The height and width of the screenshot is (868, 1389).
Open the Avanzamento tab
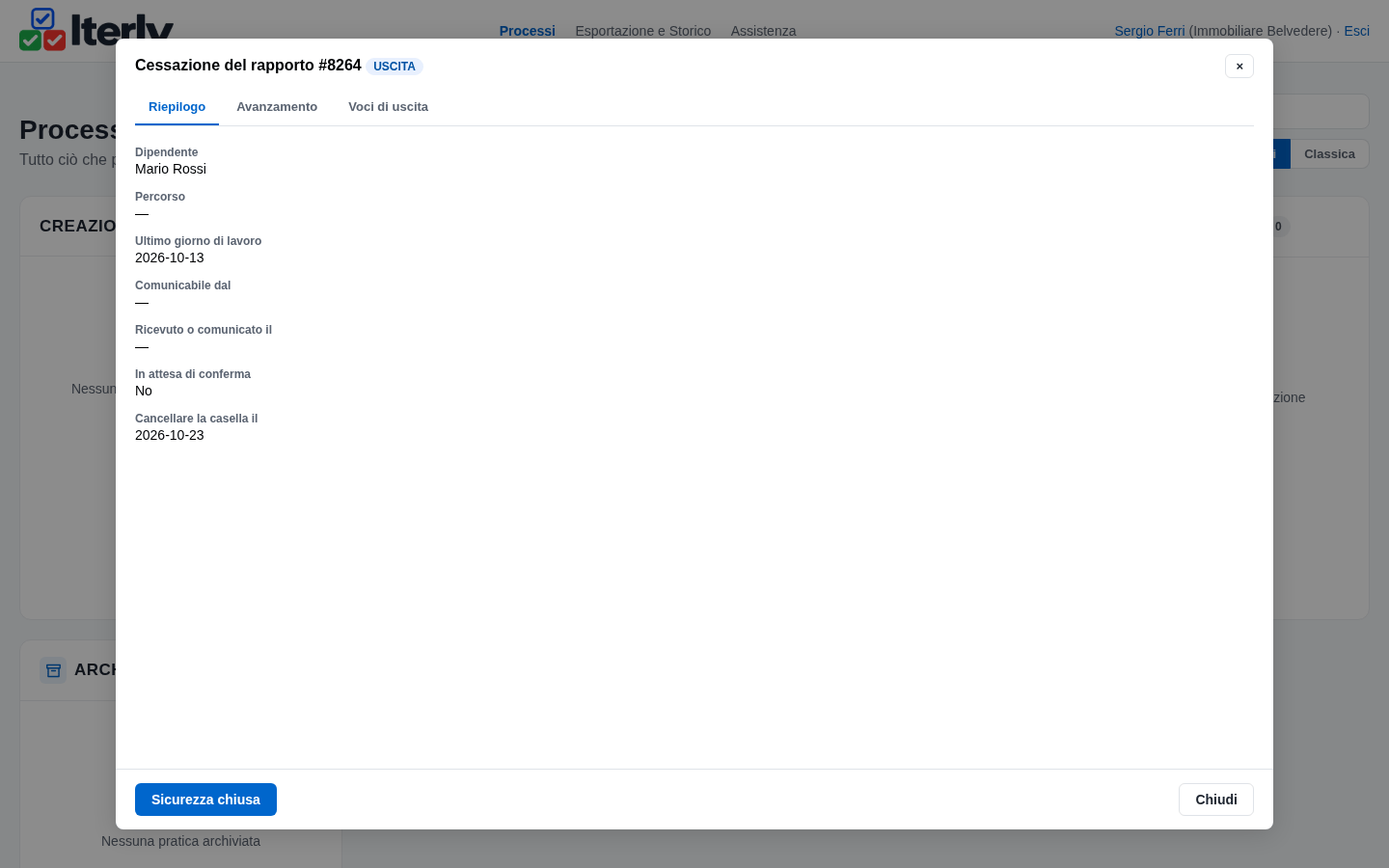[277, 107]
